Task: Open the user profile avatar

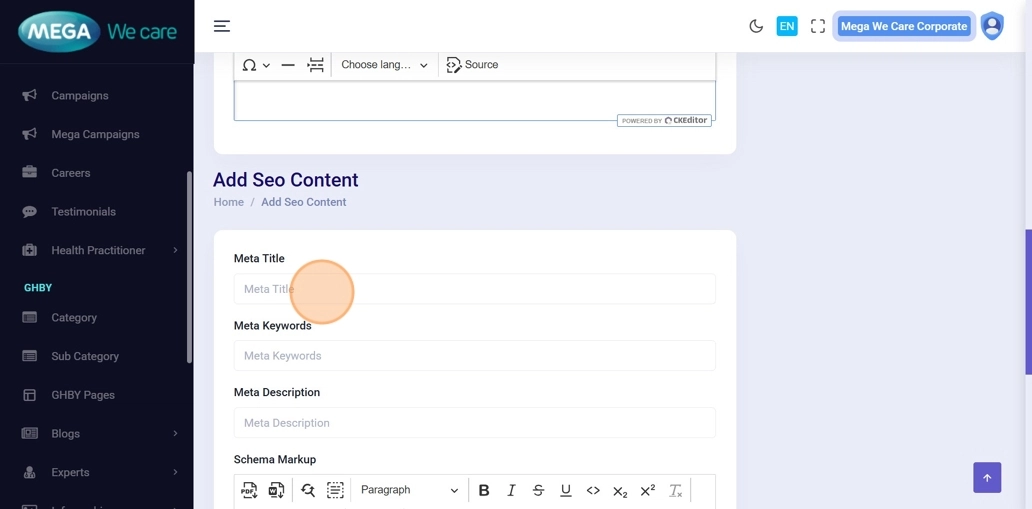Action: [991, 26]
